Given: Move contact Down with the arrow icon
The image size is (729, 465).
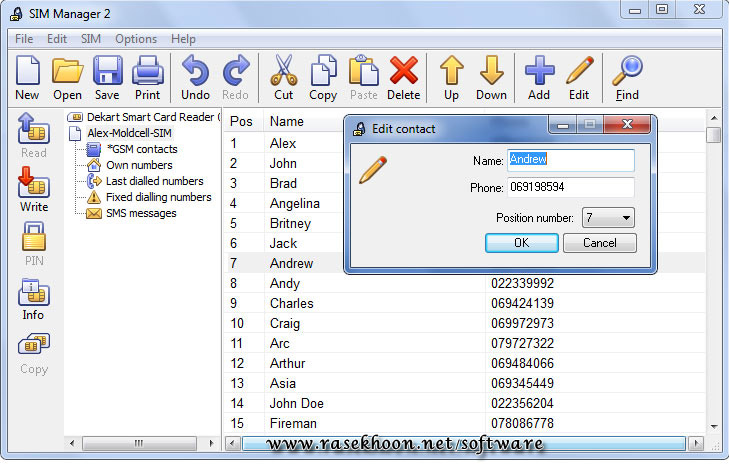Looking at the screenshot, I should pos(491,77).
